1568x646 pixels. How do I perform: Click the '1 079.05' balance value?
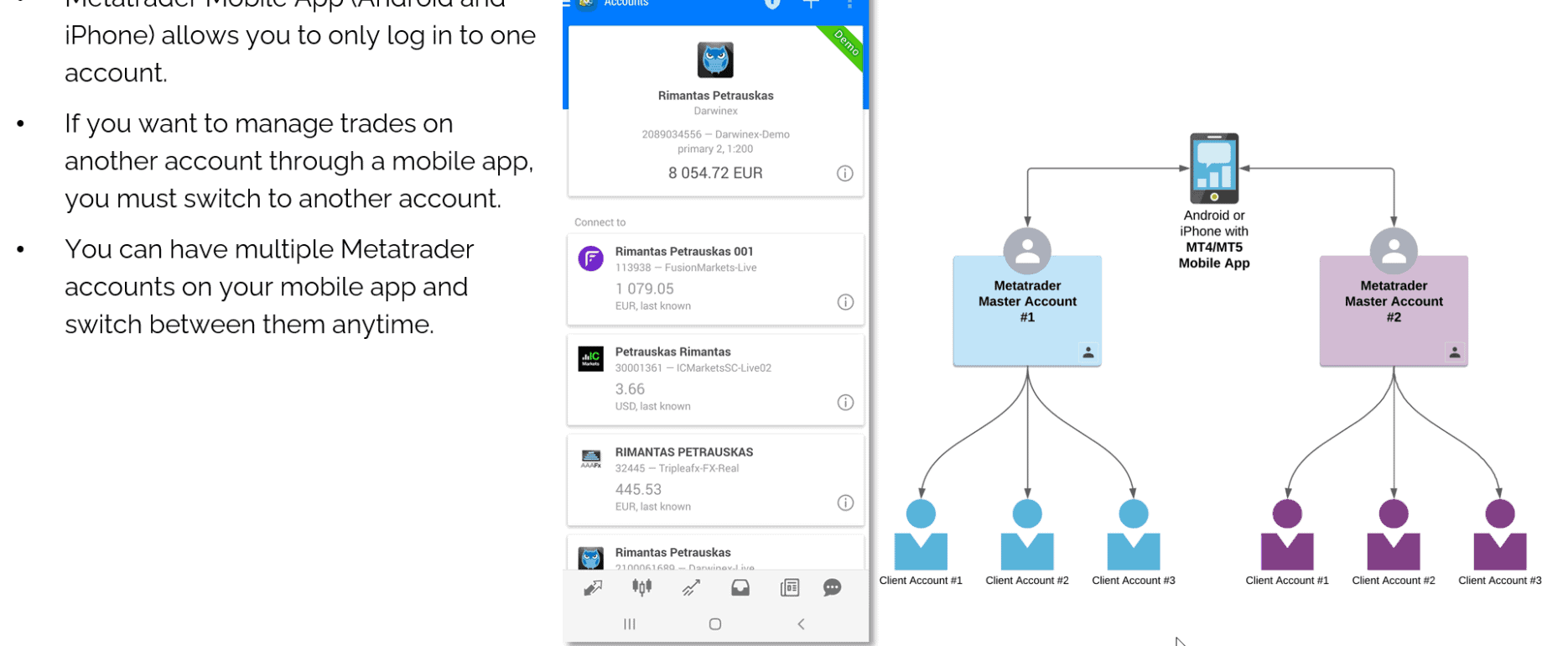click(x=645, y=289)
